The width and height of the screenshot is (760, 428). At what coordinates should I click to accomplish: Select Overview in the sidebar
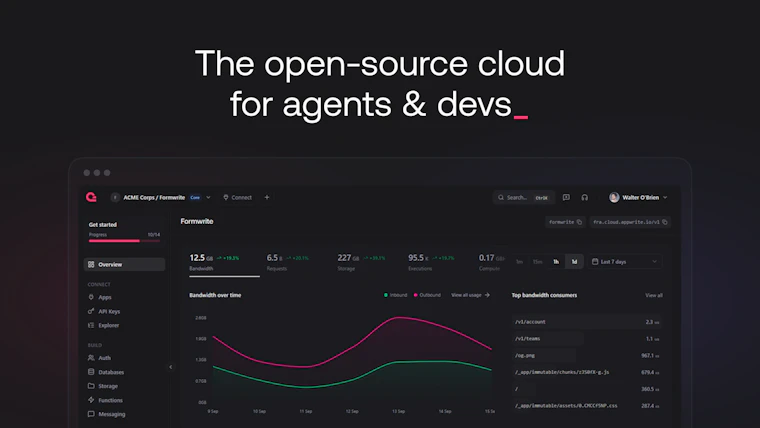[125, 264]
